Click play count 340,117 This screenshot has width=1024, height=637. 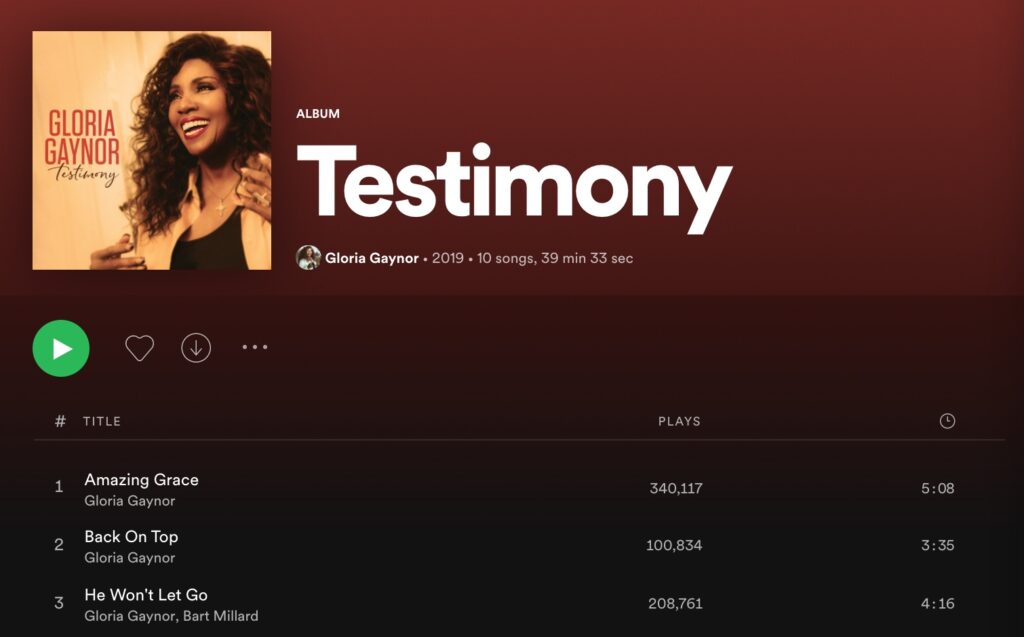point(676,488)
